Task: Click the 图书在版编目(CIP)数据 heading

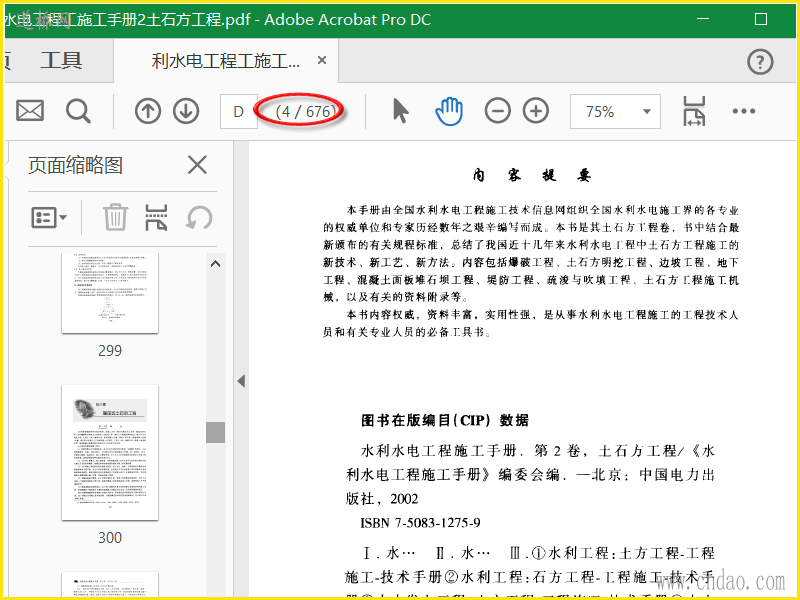Action: (x=445, y=420)
